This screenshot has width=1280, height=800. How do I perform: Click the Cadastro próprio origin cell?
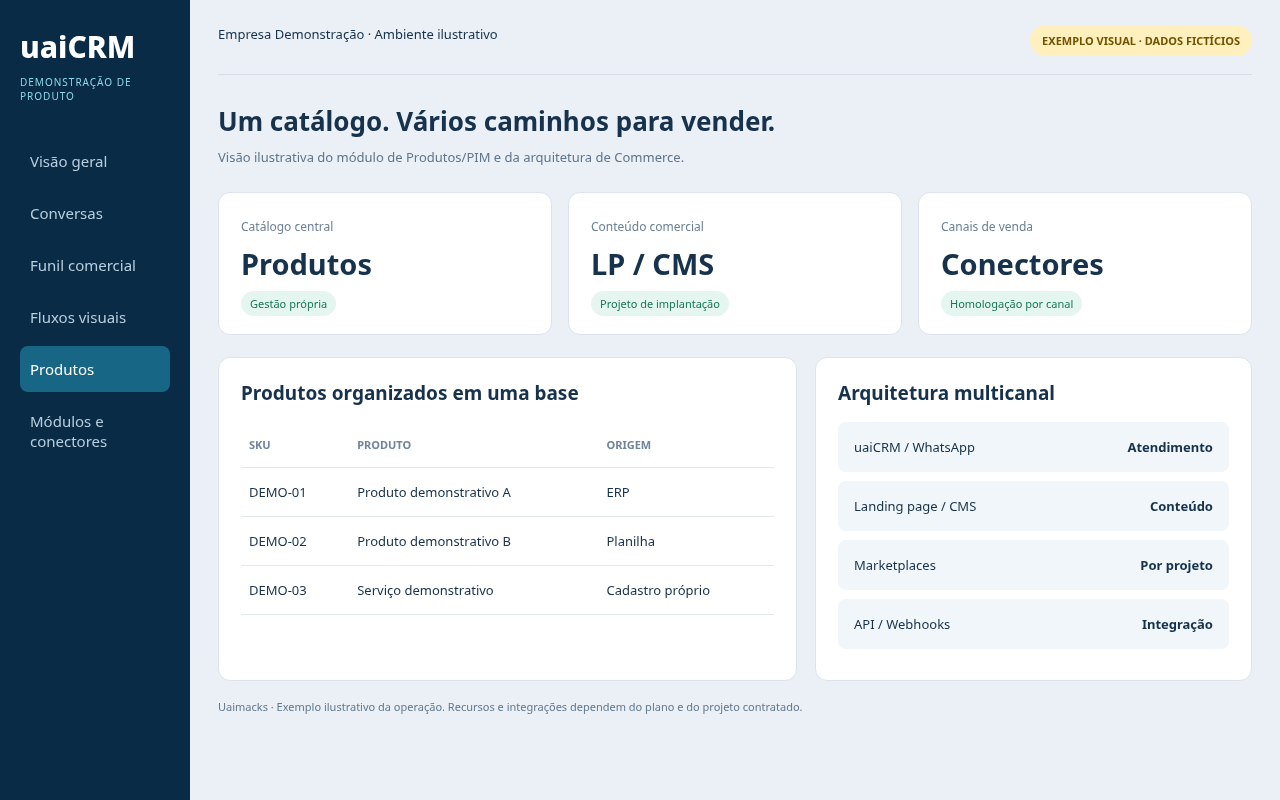[658, 590]
